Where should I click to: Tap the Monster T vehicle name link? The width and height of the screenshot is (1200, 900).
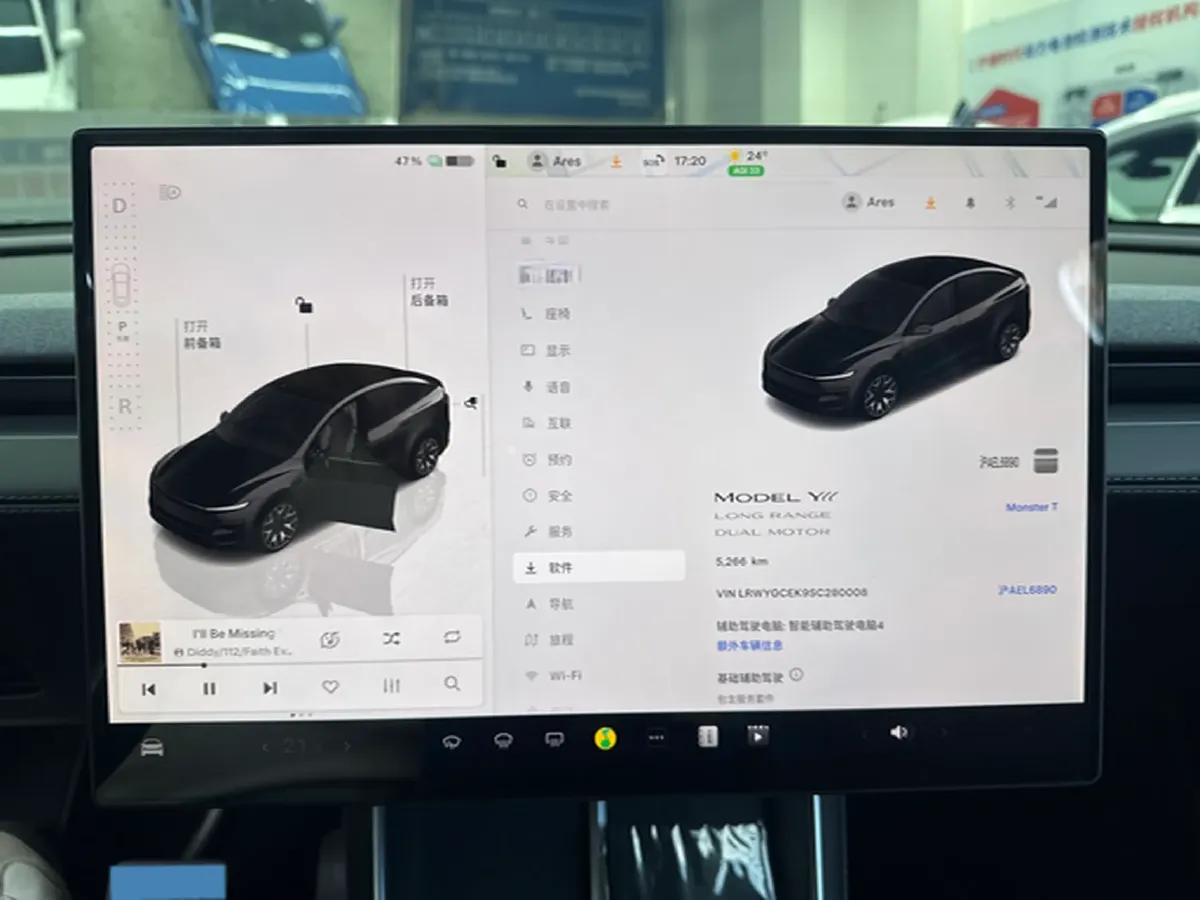point(1032,508)
